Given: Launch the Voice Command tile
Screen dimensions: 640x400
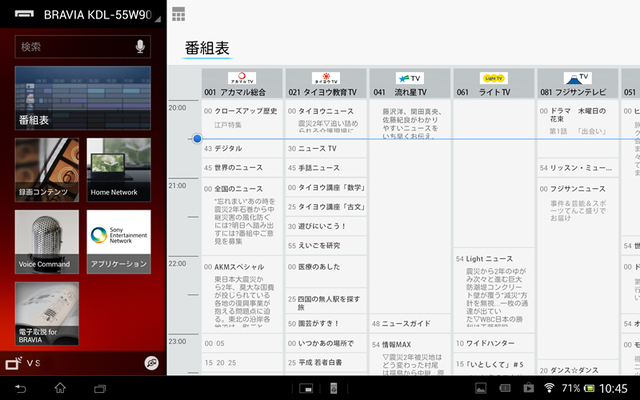Looking at the screenshot, I should pos(46,241).
